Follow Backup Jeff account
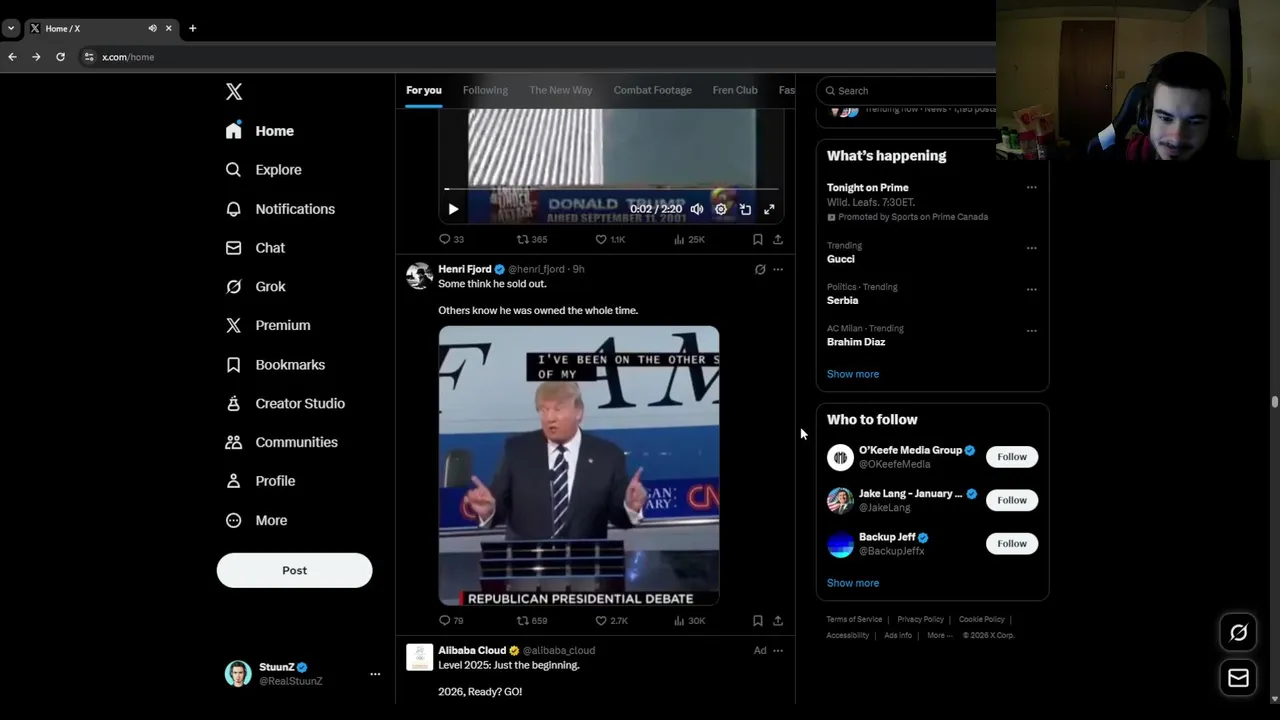This screenshot has height=720, width=1280. point(1012,544)
